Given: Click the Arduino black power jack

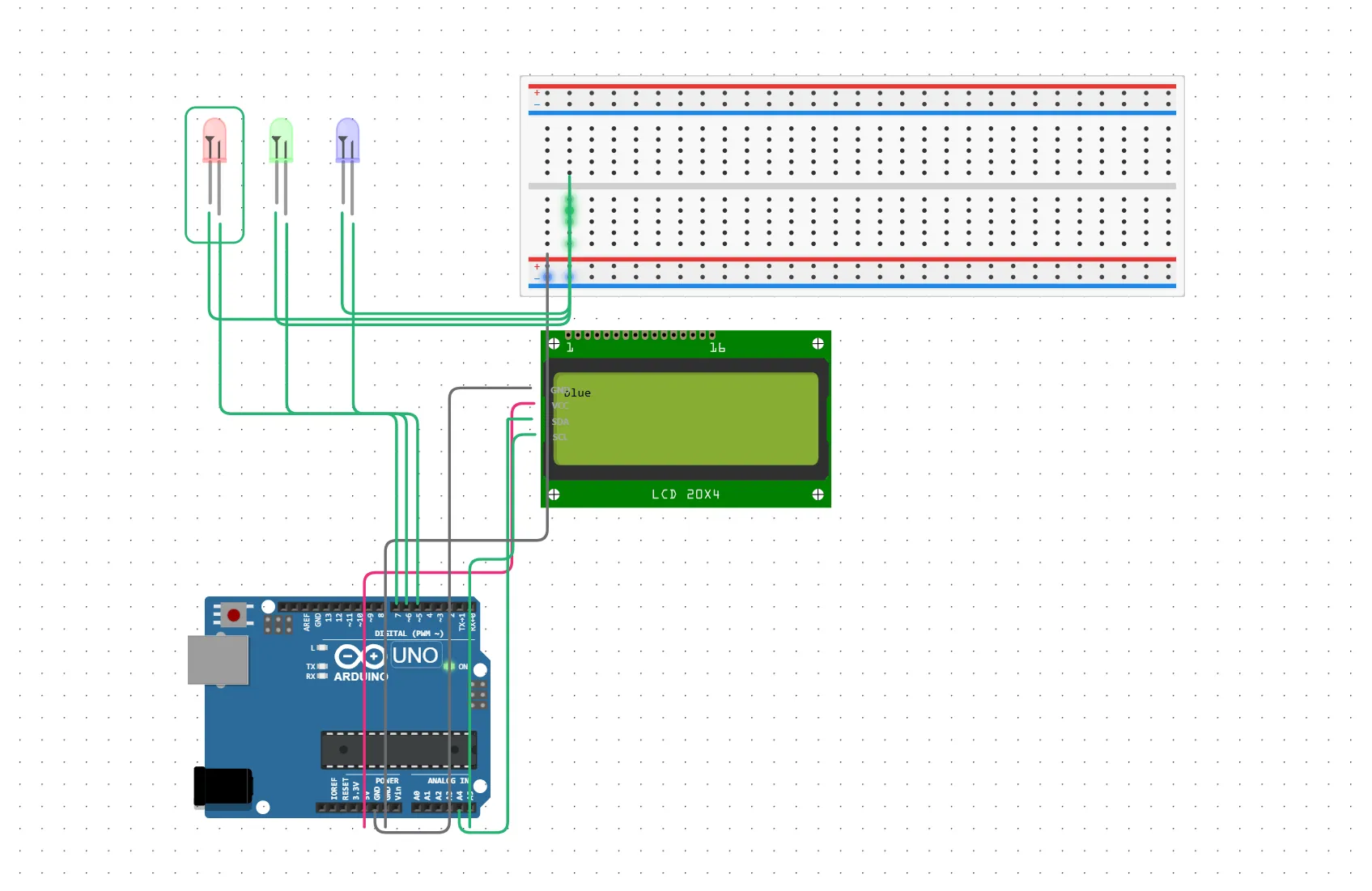Looking at the screenshot, I should coord(223,787).
